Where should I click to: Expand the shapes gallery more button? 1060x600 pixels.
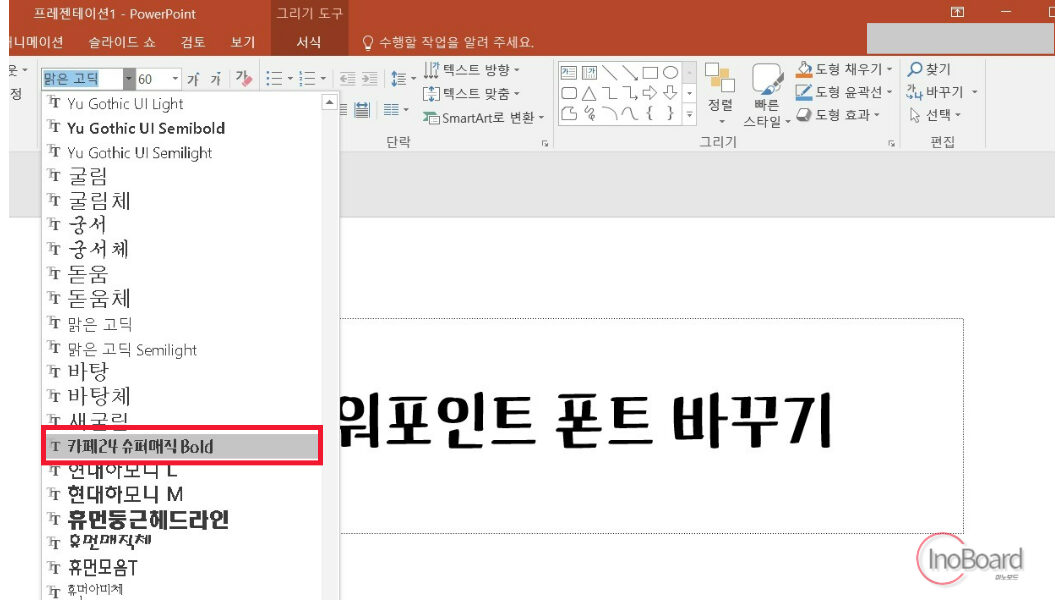(x=690, y=115)
